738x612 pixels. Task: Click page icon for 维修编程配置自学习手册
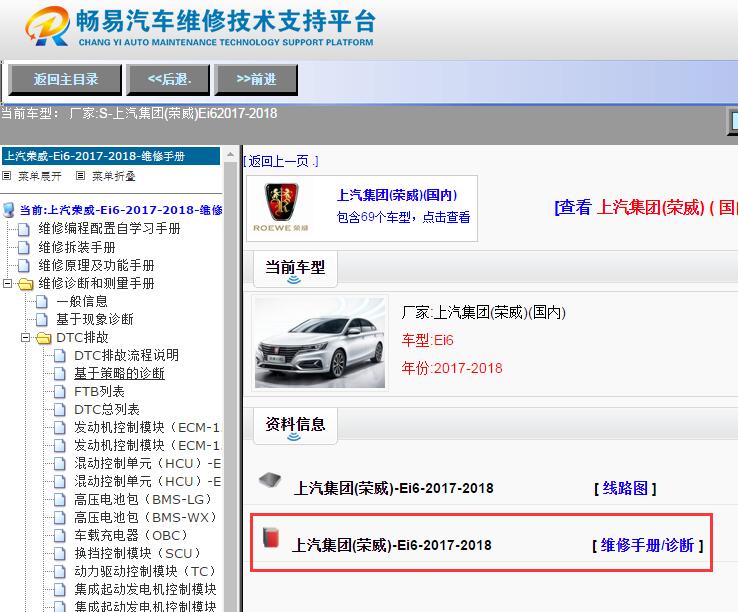click(x=24, y=229)
